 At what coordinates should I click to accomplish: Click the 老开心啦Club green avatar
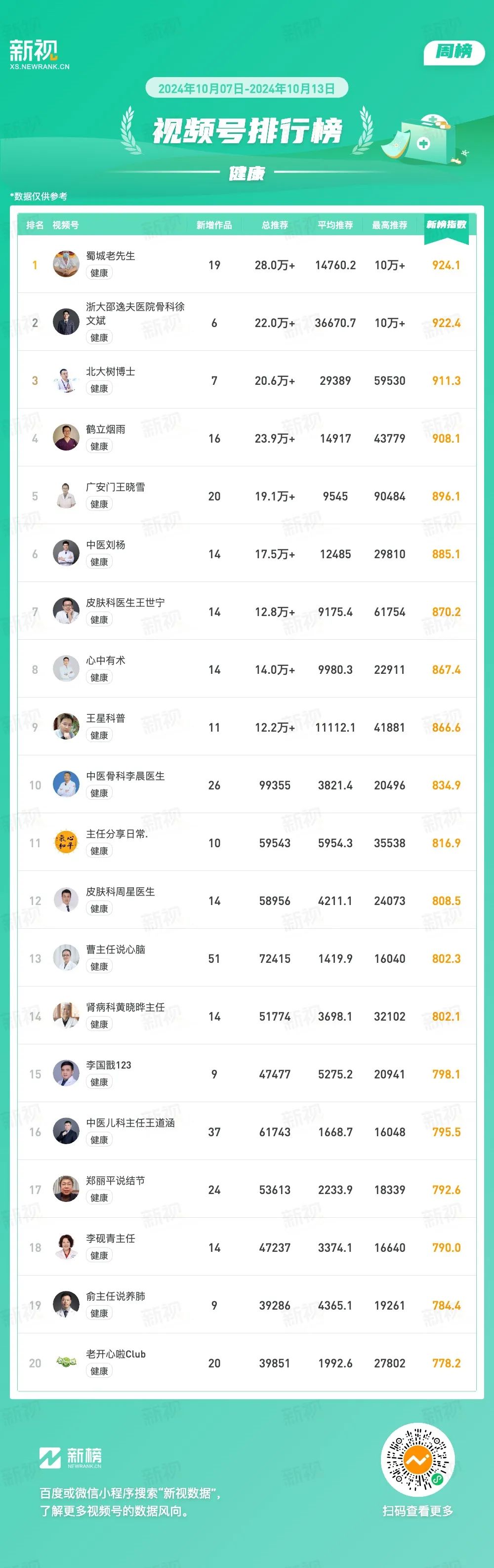[66, 1363]
